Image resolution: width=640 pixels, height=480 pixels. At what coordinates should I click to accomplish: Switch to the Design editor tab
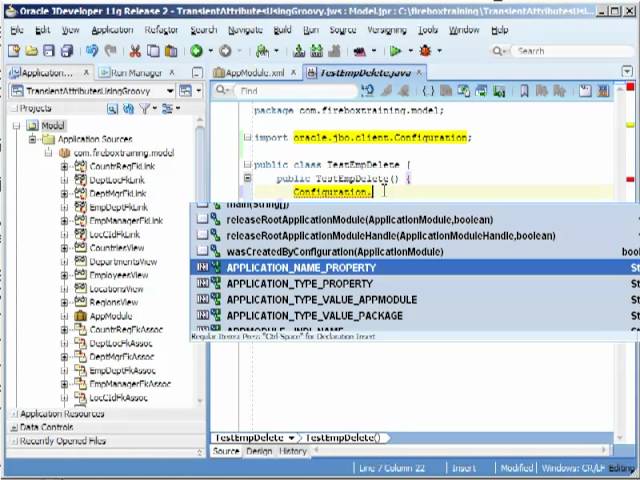pos(259,451)
